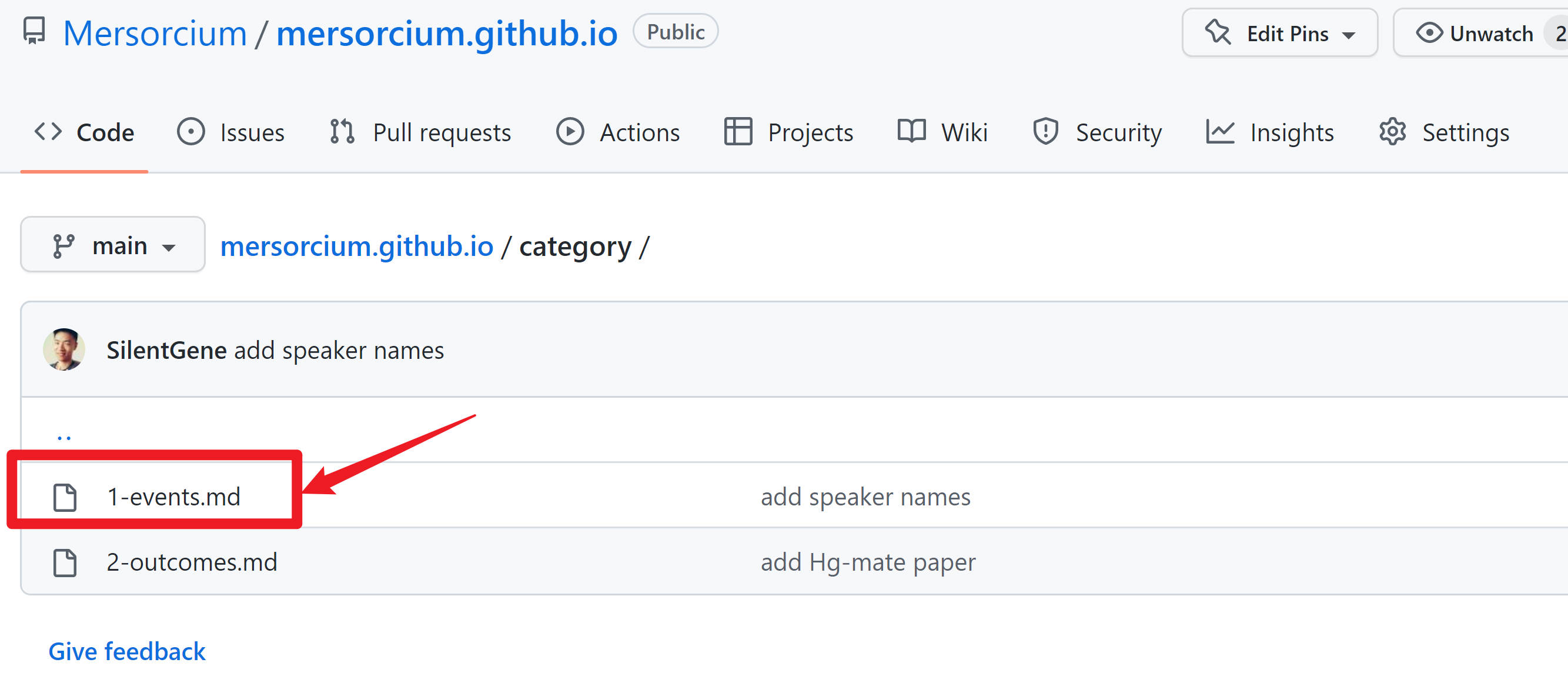Click the file icon beside 1-events.md
The image size is (1568, 676).
[65, 498]
